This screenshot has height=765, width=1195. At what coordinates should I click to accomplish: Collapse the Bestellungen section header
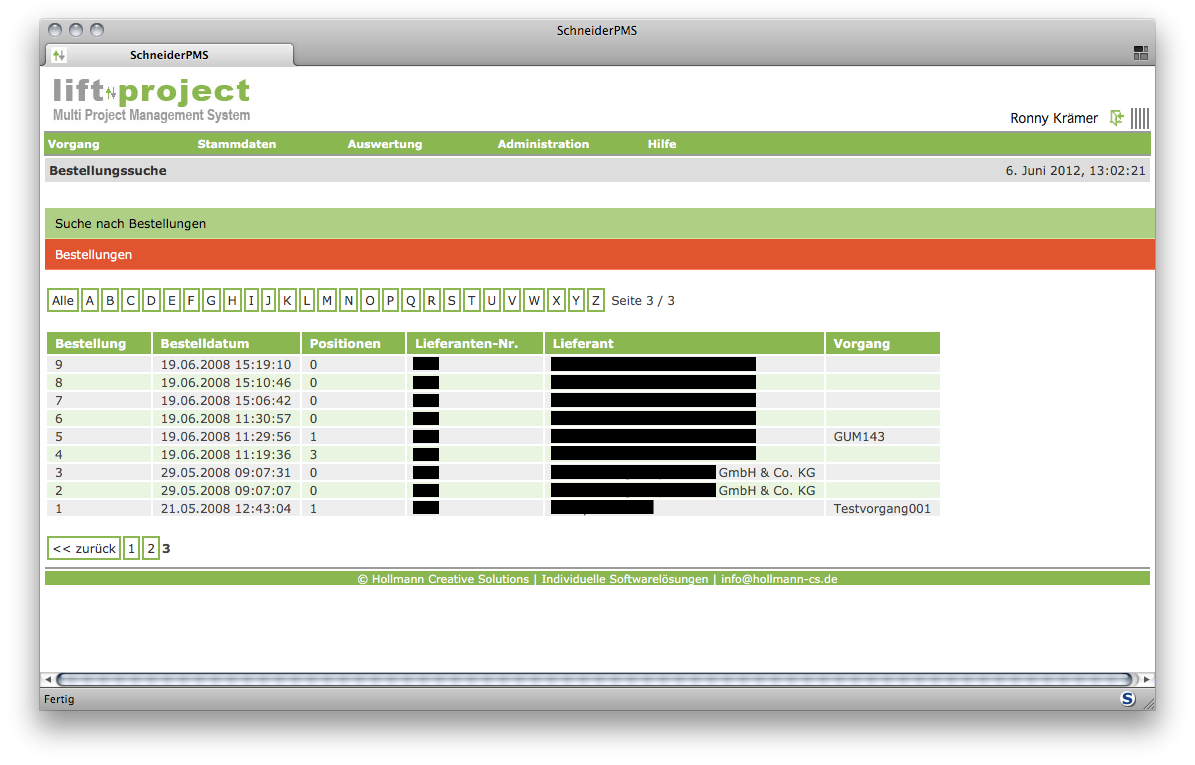[x=94, y=255]
